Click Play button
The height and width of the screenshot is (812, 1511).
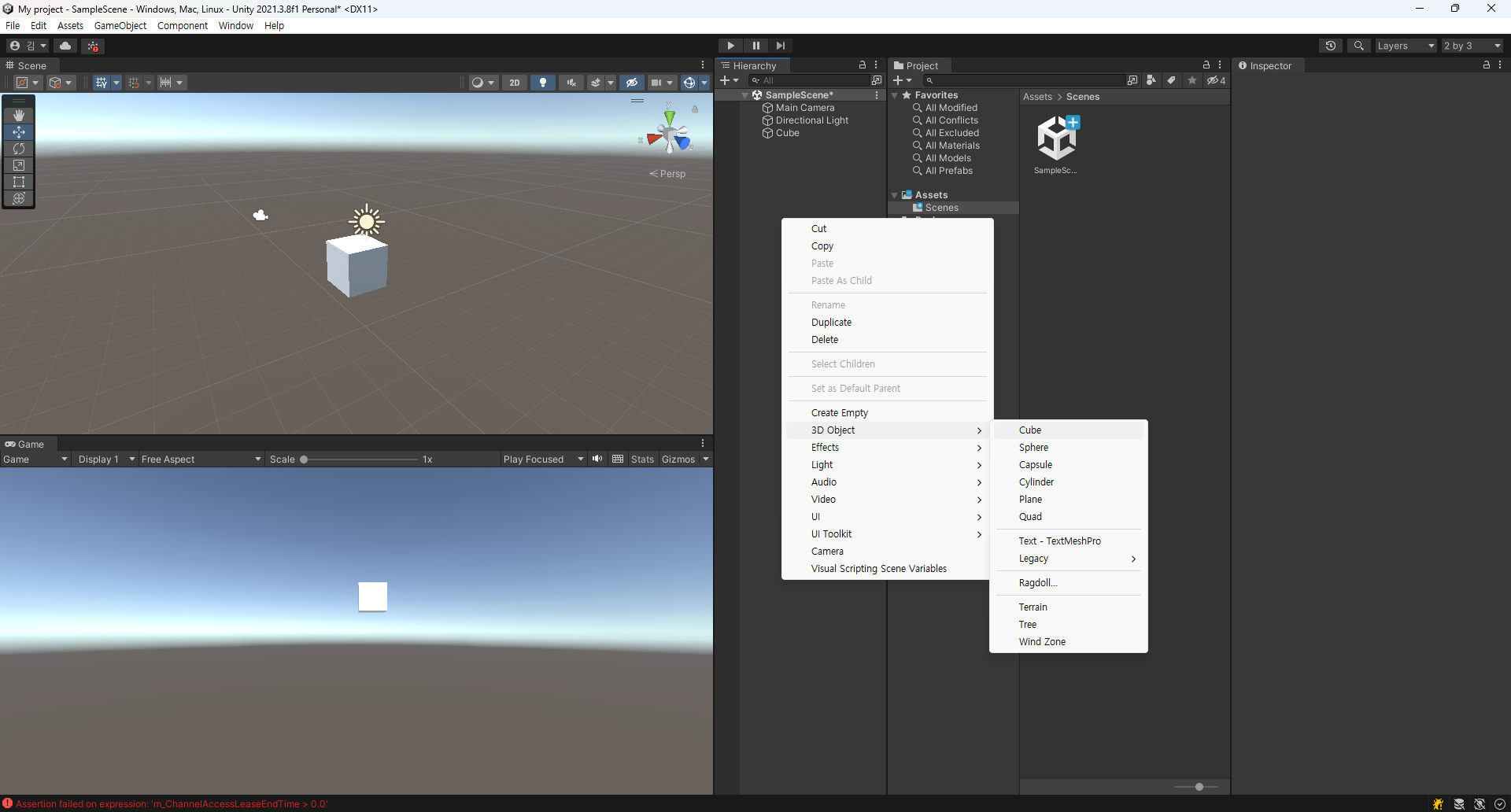tap(731, 46)
